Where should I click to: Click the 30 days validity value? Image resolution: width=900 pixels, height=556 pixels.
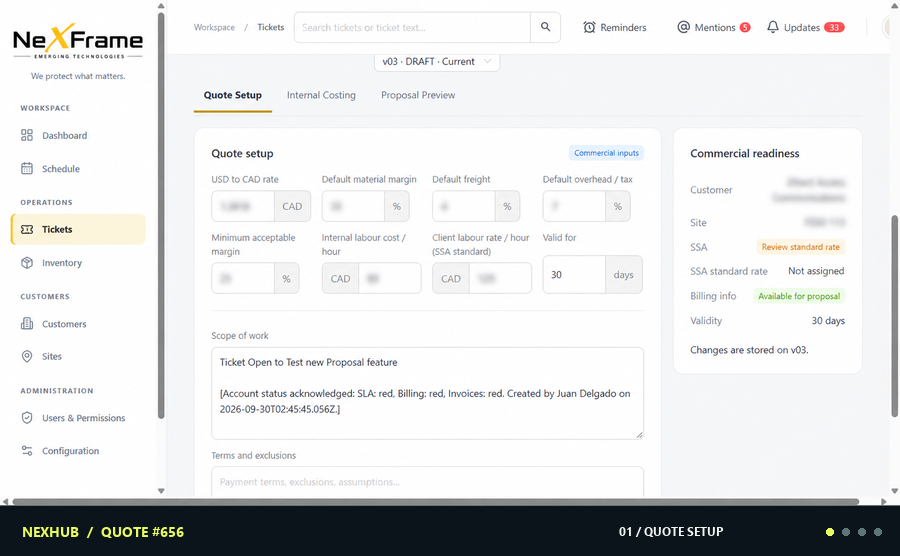pos(828,321)
